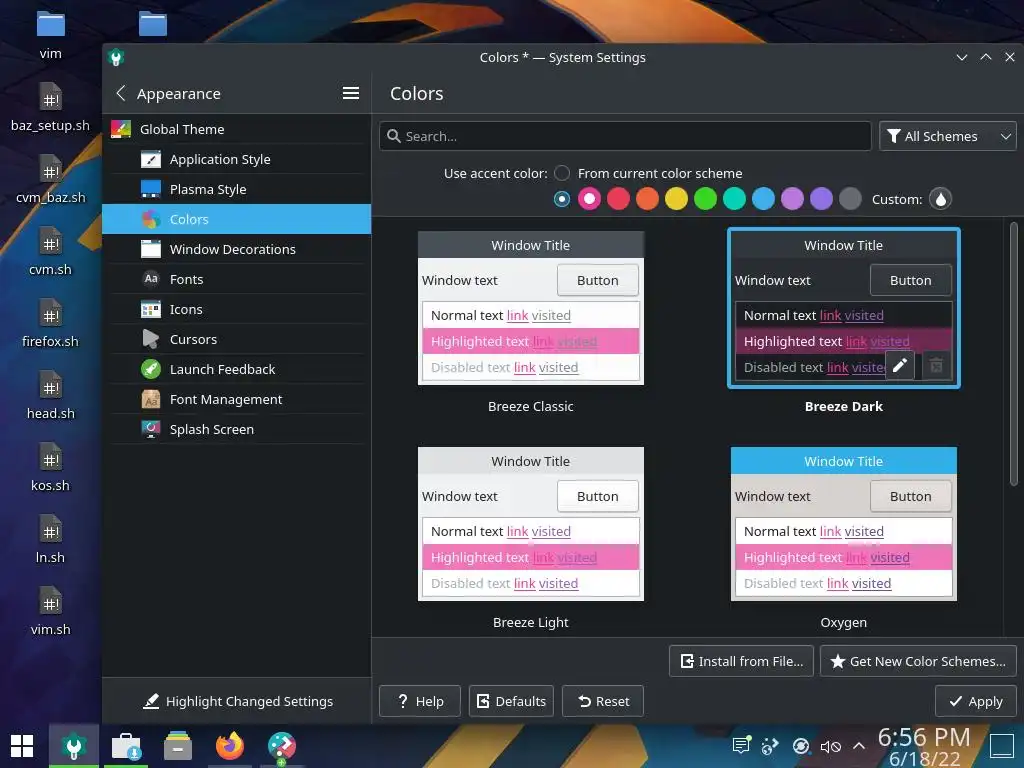1024x768 pixels.
Task: Click the Font Management icon
Action: pos(151,399)
